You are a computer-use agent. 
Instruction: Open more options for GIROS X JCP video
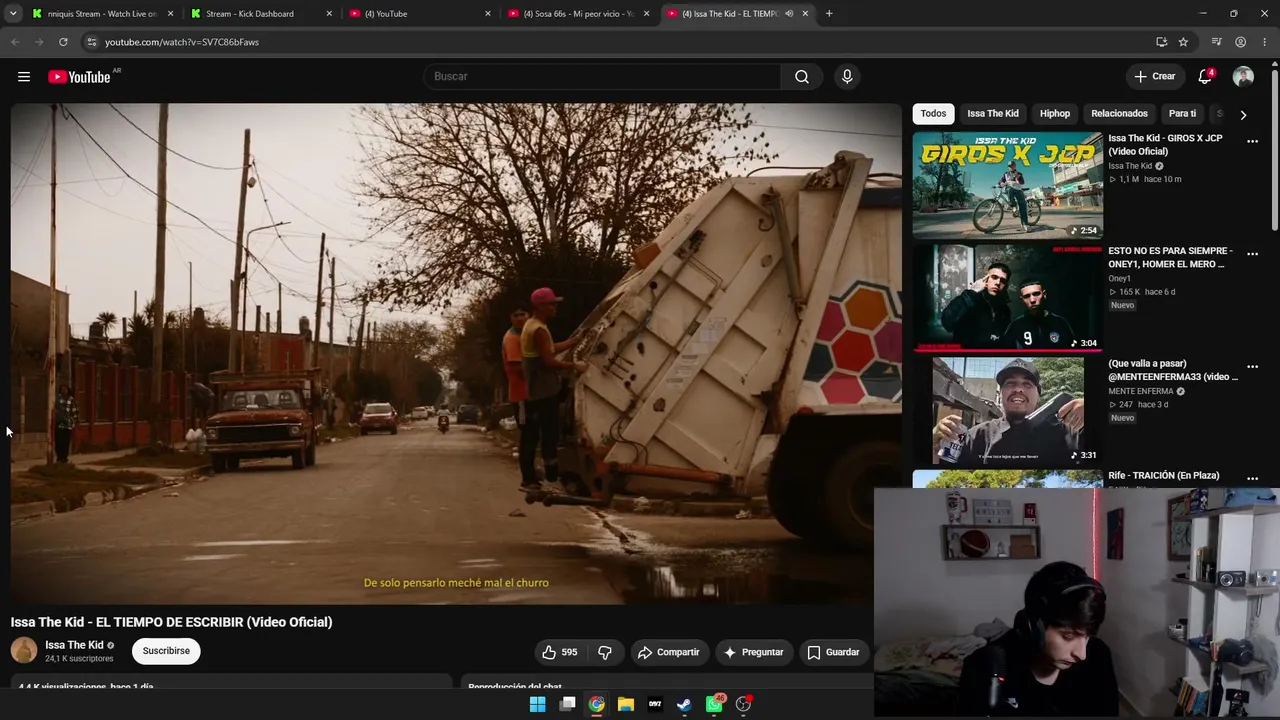coord(1252,141)
